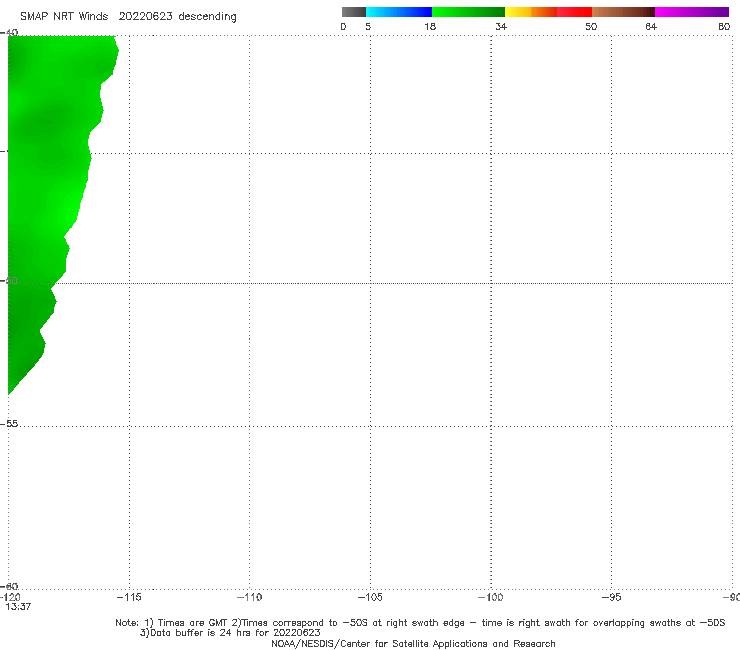740x650 pixels.
Task: Click the latitude label '-40'
Action: click(x=9, y=33)
